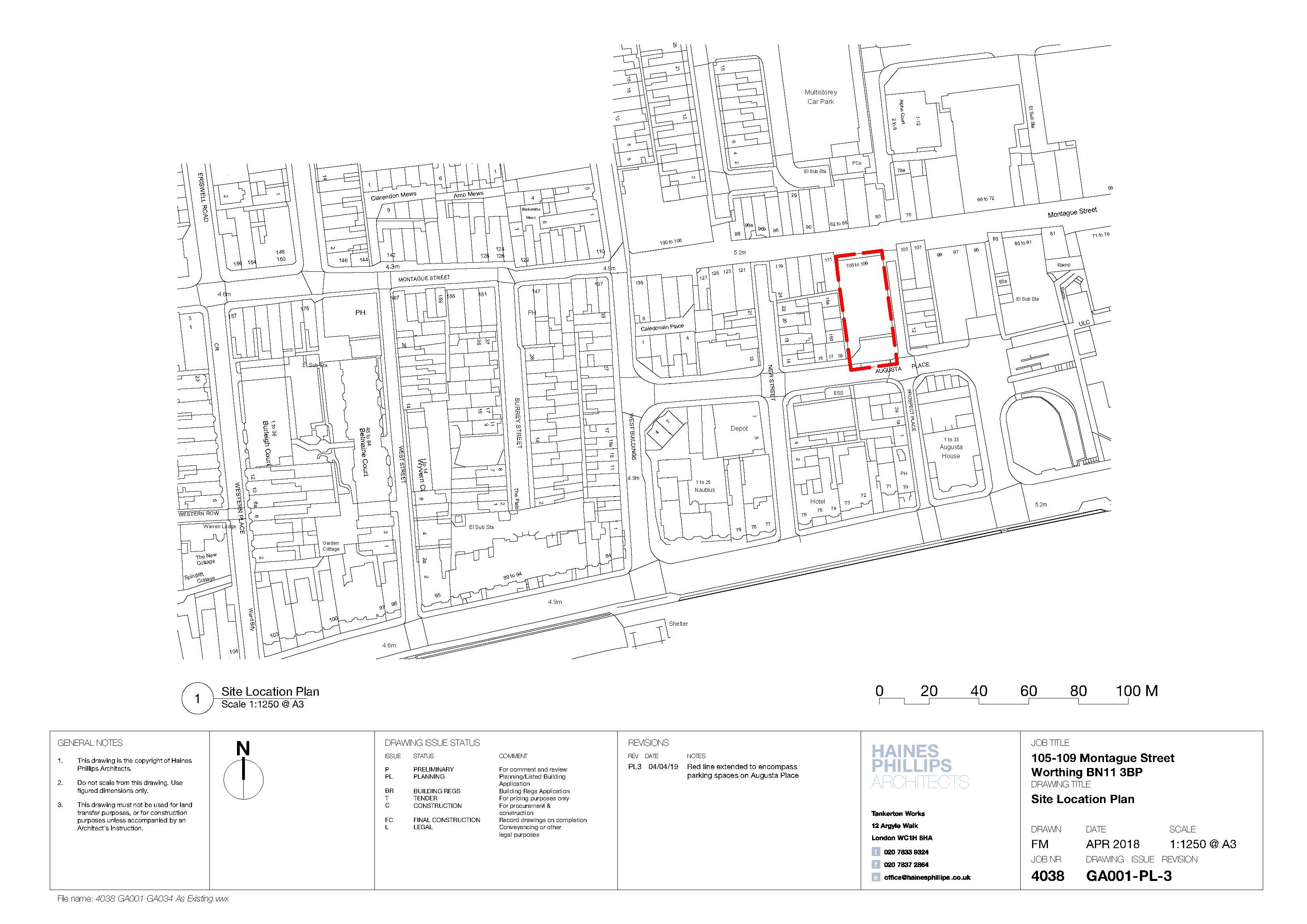
Task: Click the job number 4038
Action: click(1047, 876)
